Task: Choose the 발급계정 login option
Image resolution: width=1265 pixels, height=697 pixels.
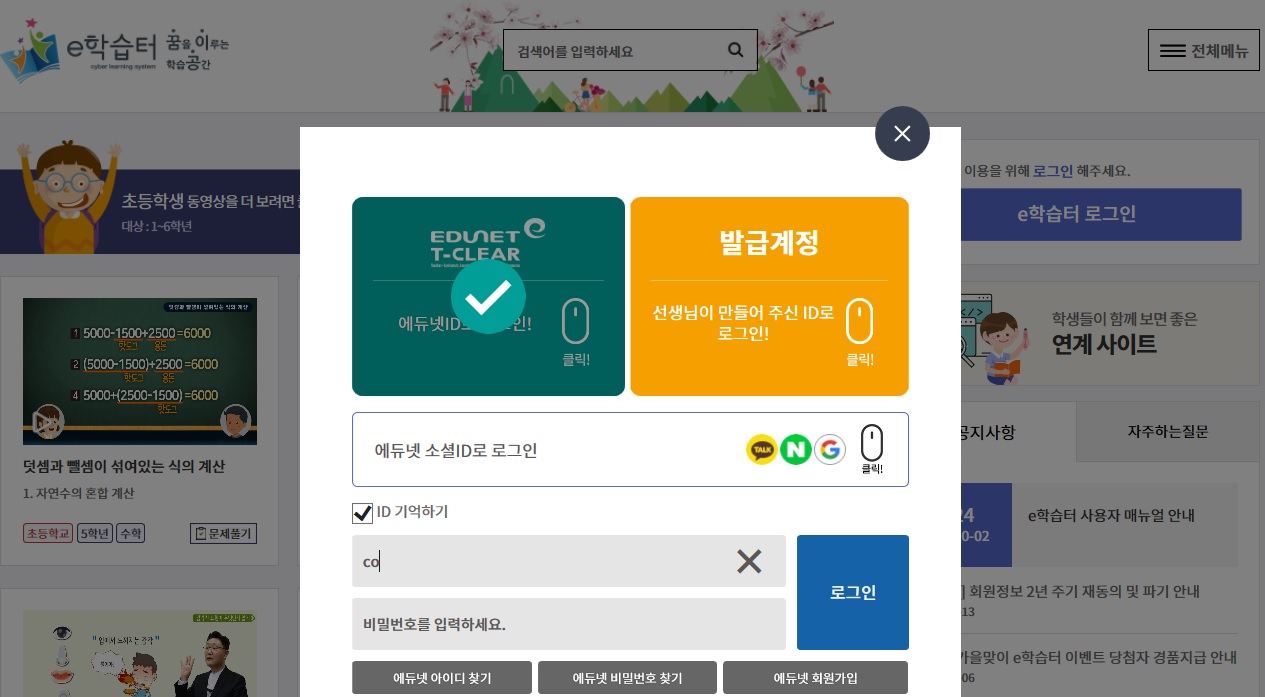Action: (769, 296)
